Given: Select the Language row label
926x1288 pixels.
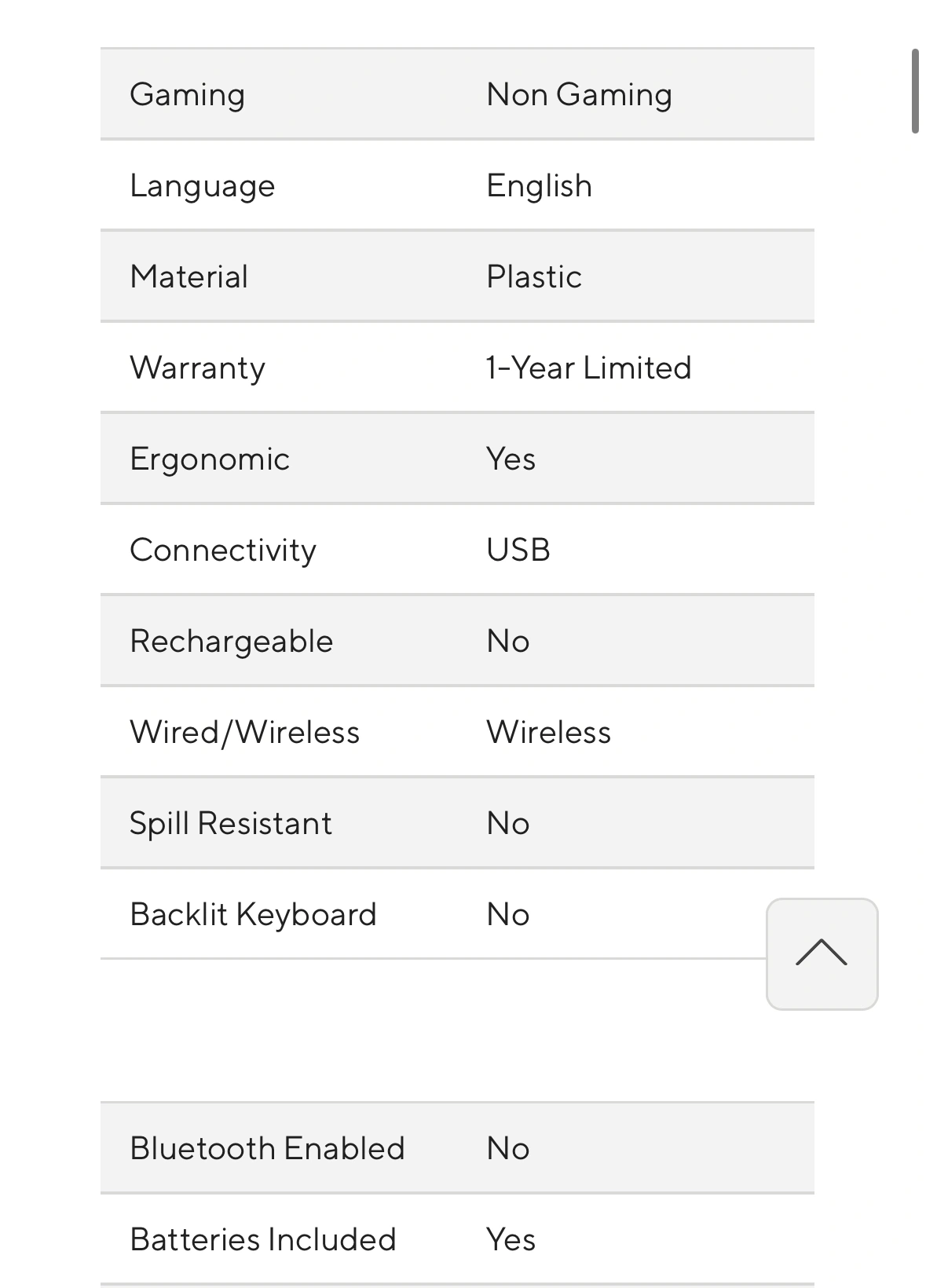Looking at the screenshot, I should 202,186.
